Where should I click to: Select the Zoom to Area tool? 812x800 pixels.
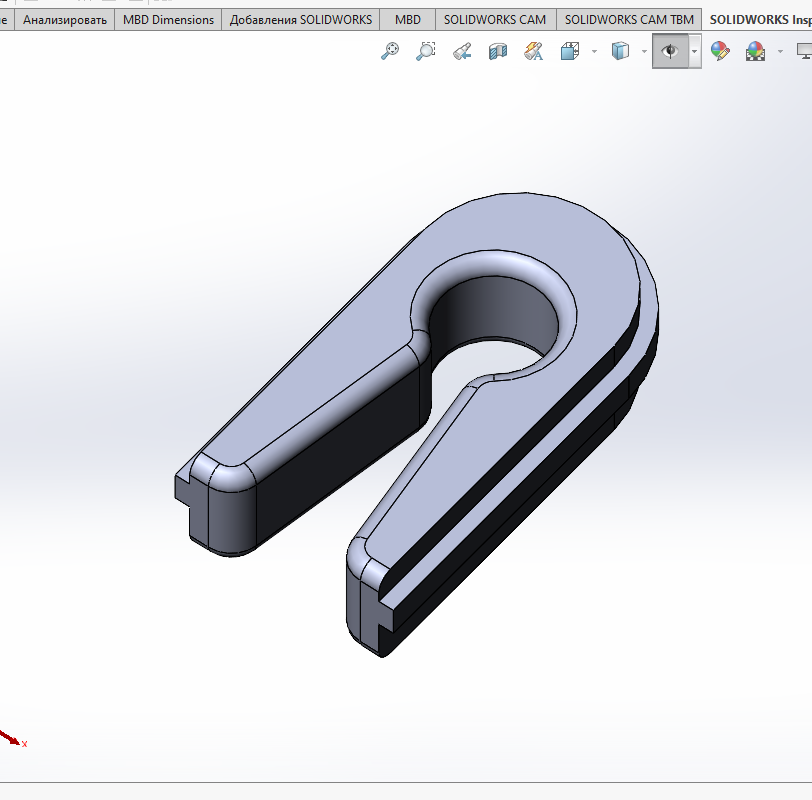click(x=426, y=51)
